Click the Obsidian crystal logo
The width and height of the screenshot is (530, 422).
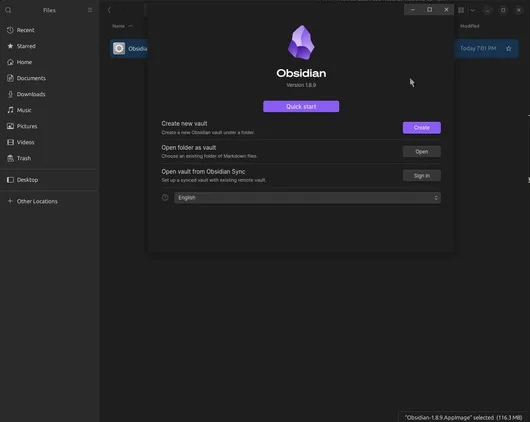coord(301,43)
